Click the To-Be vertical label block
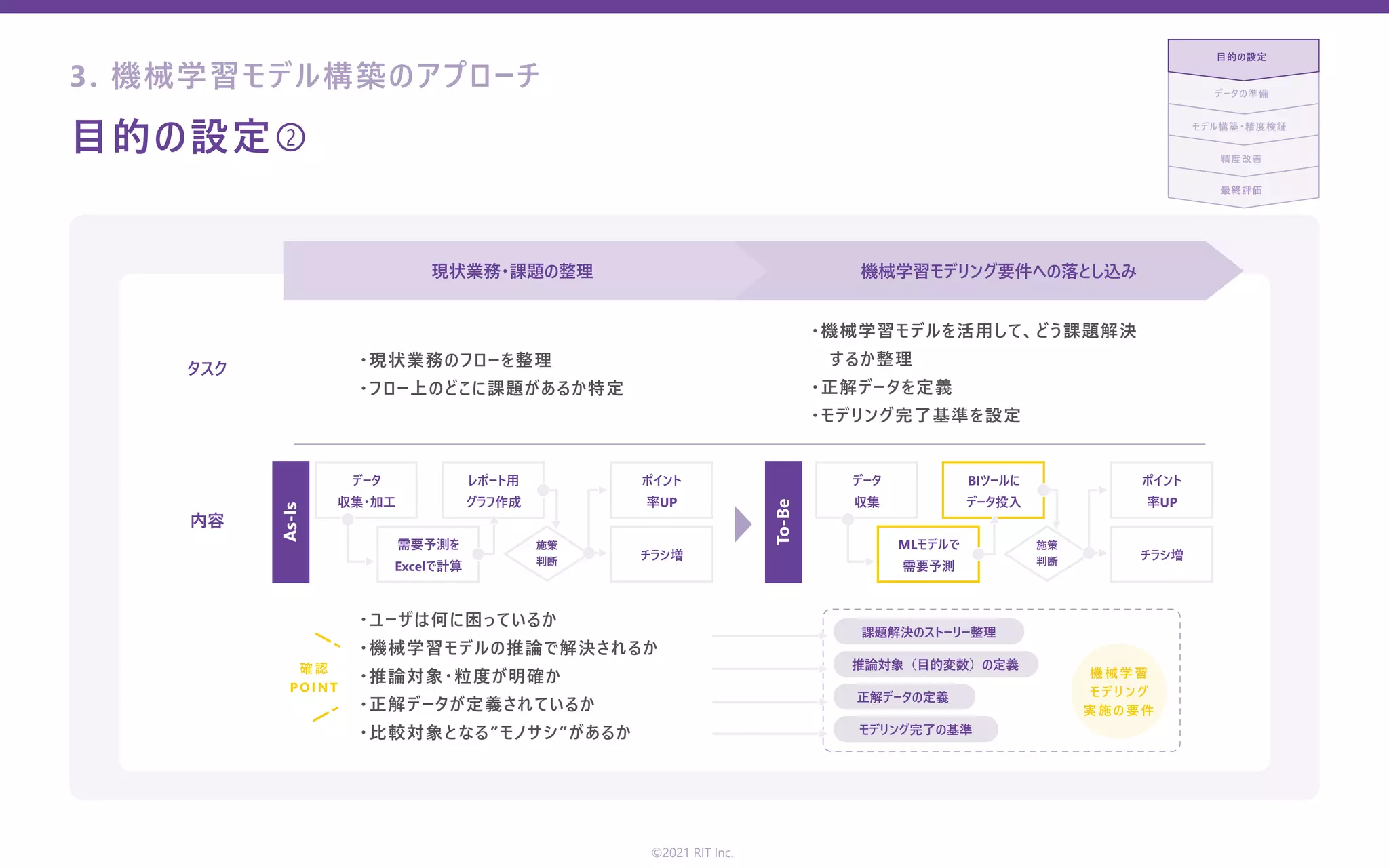This screenshot has width=1389, height=868. (783, 521)
